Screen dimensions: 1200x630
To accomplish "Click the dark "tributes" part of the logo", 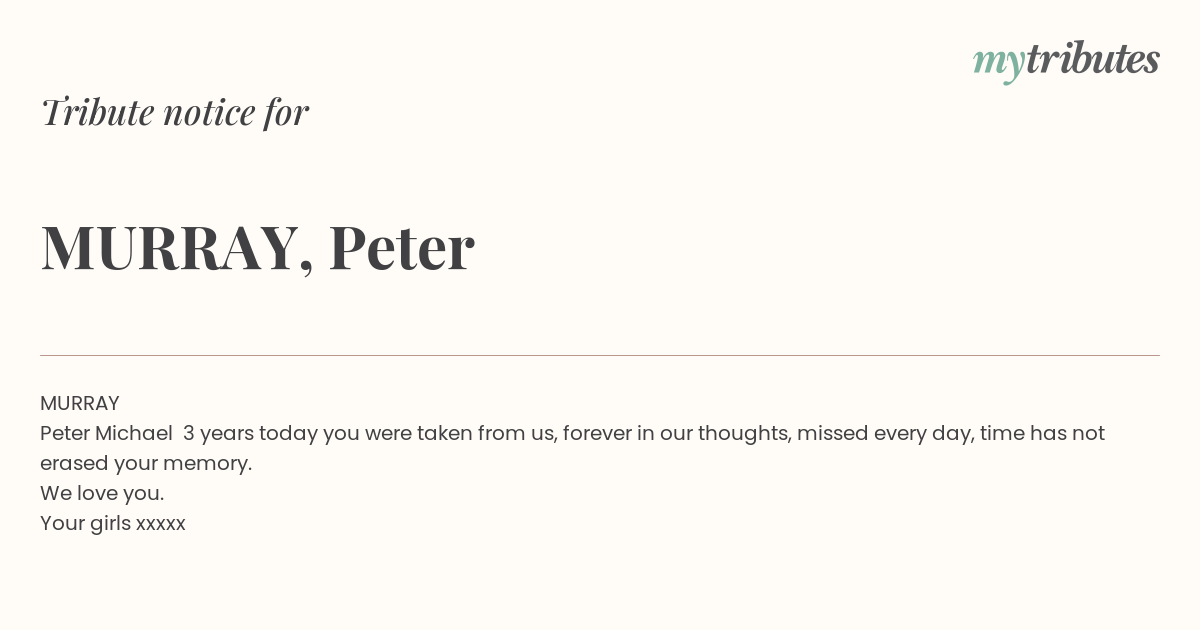I will click(x=1092, y=60).
